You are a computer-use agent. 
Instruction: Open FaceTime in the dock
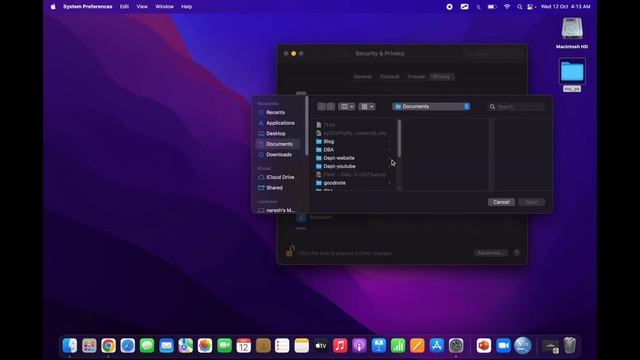(224, 346)
